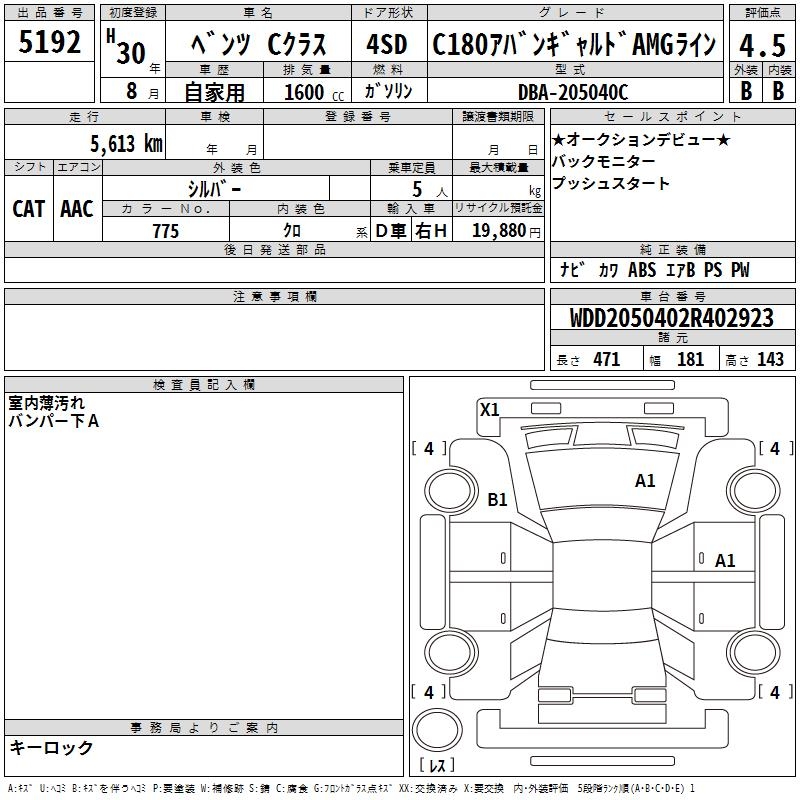Click the [レス] spare tire label

[437, 764]
